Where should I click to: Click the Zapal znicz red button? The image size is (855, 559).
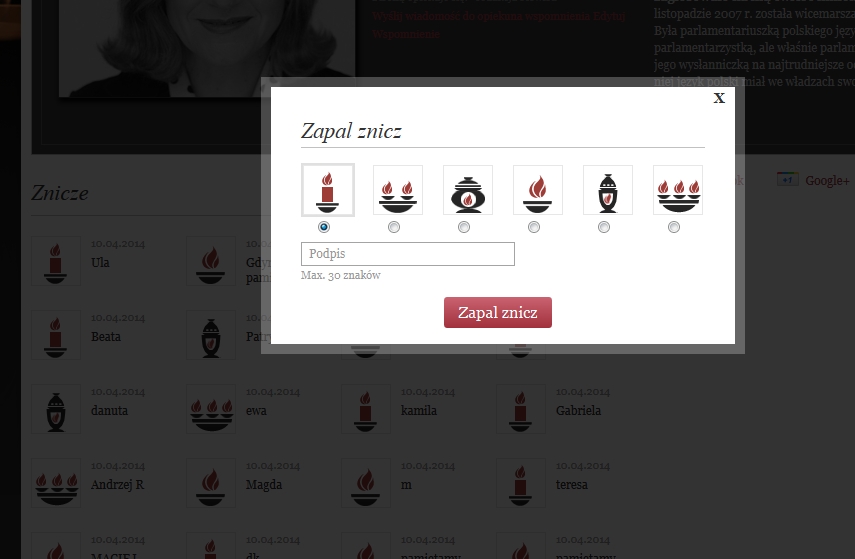pyautogui.click(x=497, y=312)
